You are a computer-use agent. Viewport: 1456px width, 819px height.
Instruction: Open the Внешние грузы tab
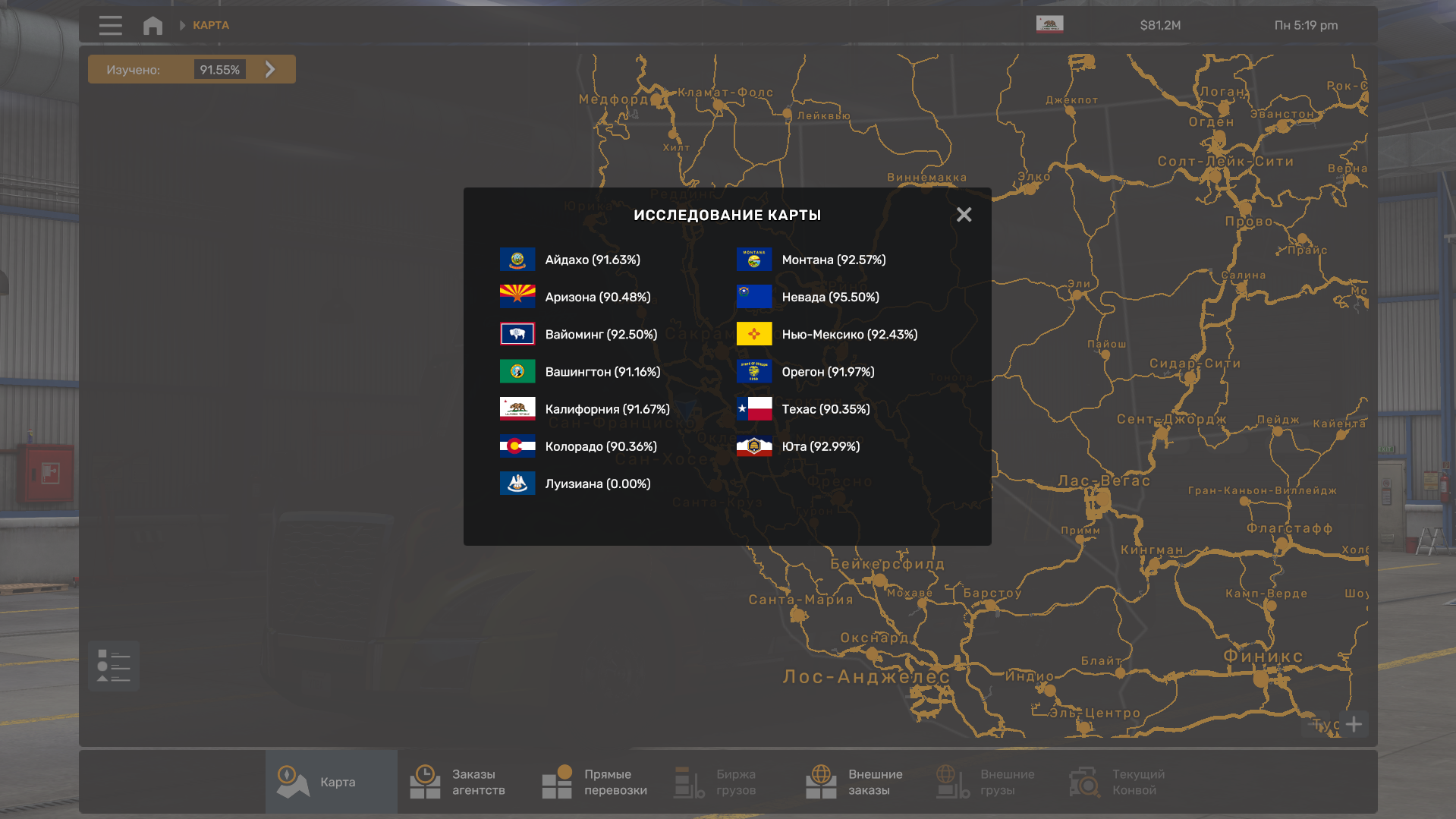(x=992, y=782)
